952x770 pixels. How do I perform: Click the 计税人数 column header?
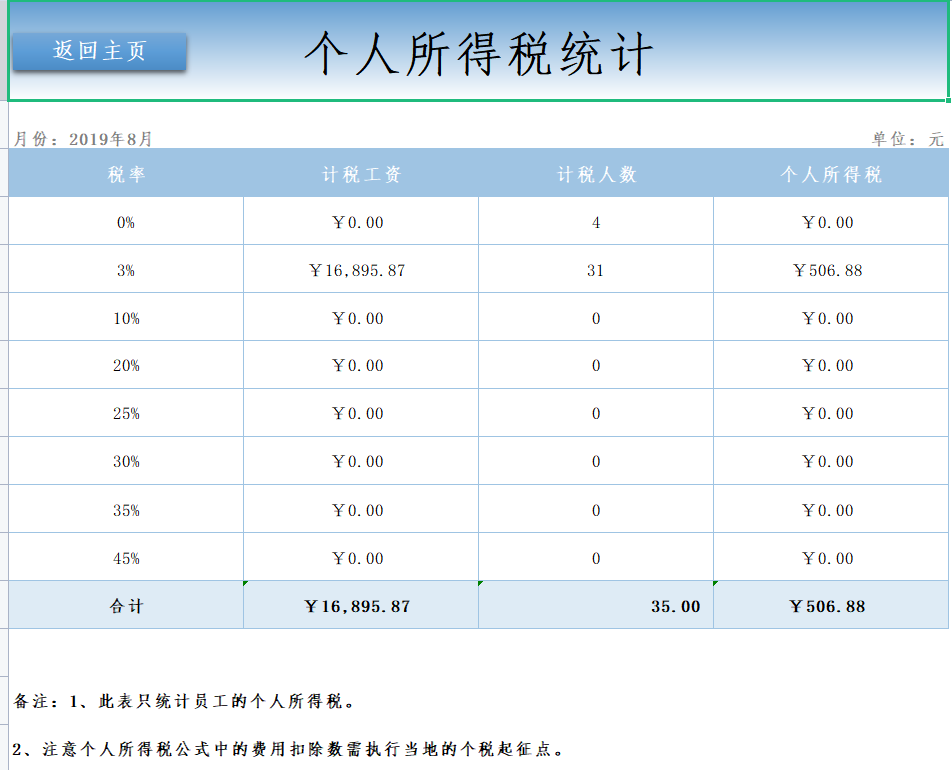coord(596,173)
